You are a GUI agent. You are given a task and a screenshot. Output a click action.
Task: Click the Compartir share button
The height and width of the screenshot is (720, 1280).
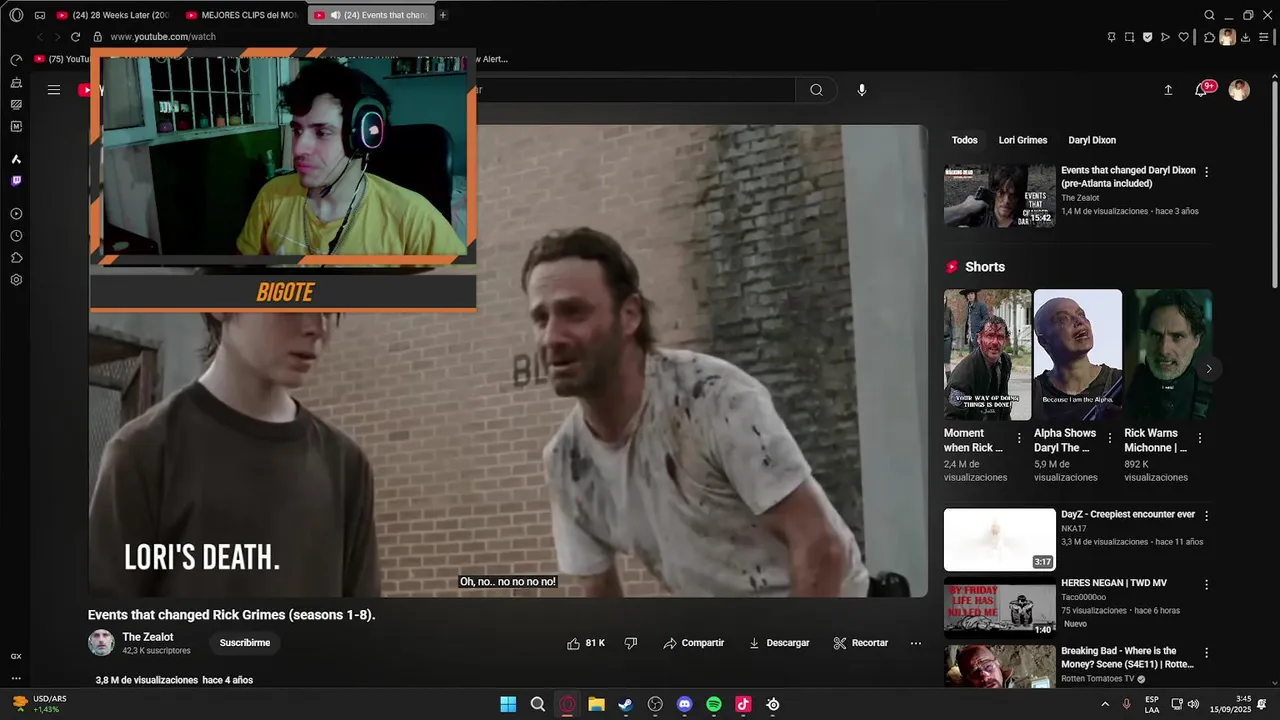693,643
